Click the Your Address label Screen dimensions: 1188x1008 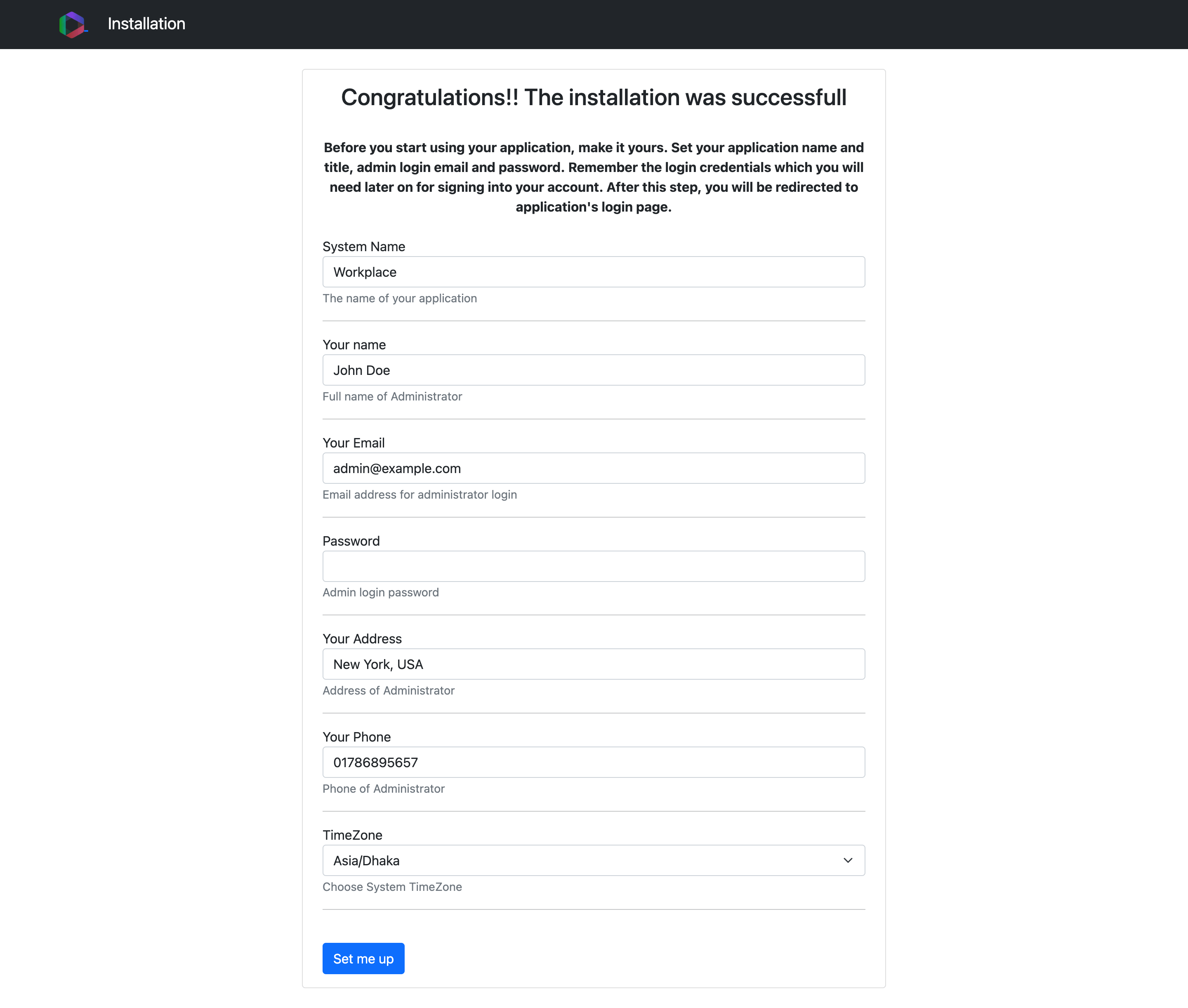pos(362,639)
